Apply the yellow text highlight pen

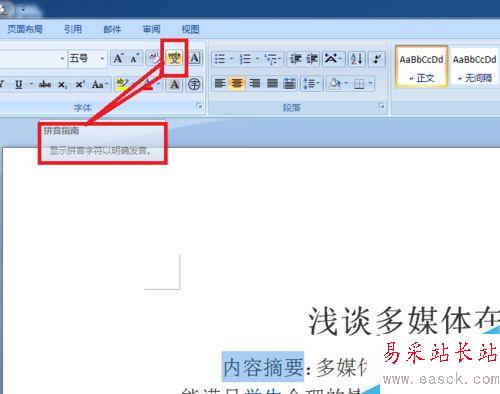pyautogui.click(x=122, y=84)
